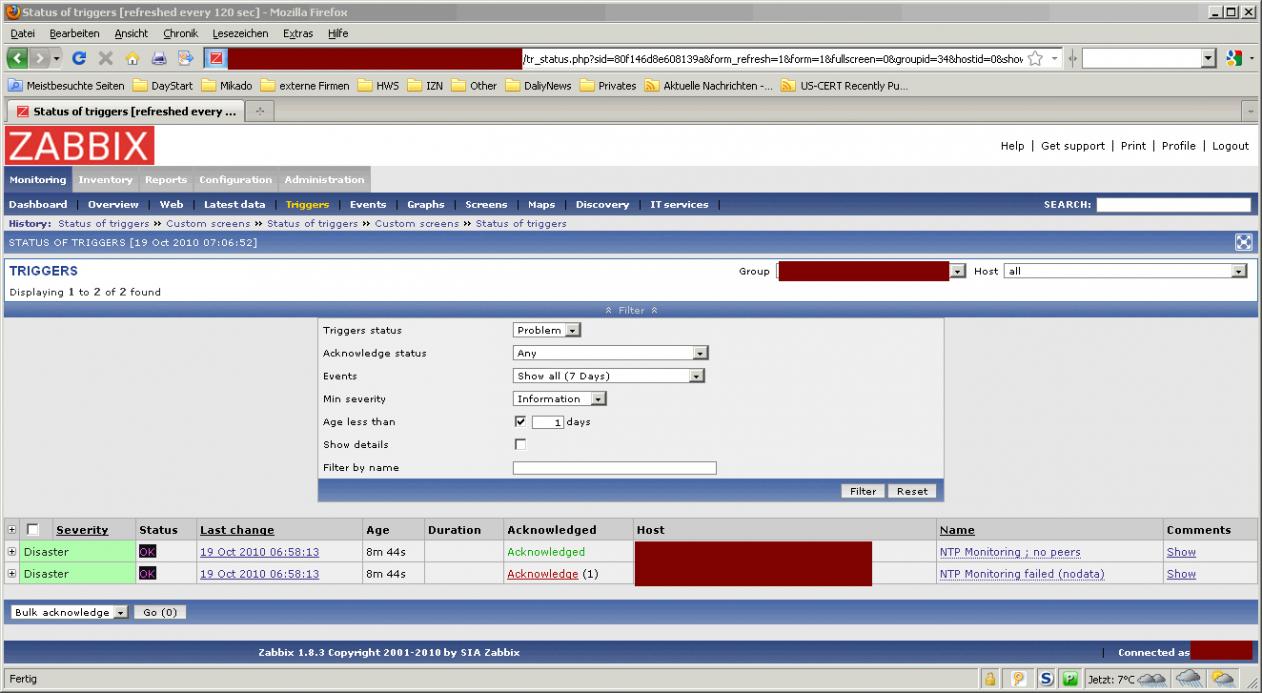The width and height of the screenshot is (1262, 693).
Task: Open 'NTP Monitoring failed (nodata)' trigger link
Action: click(x=1021, y=574)
